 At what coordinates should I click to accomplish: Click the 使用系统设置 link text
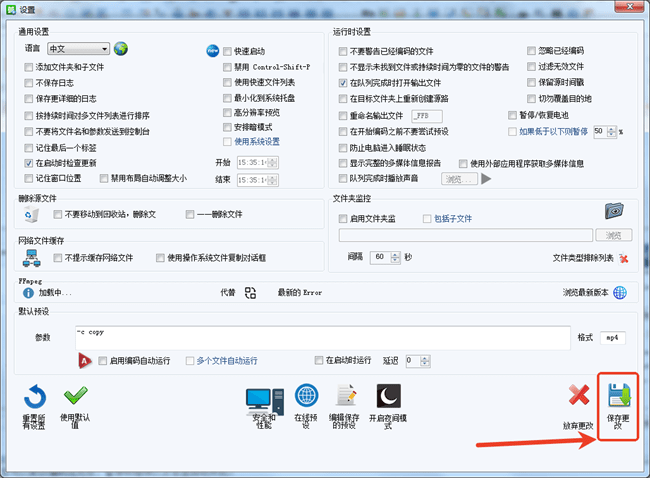(x=257, y=142)
